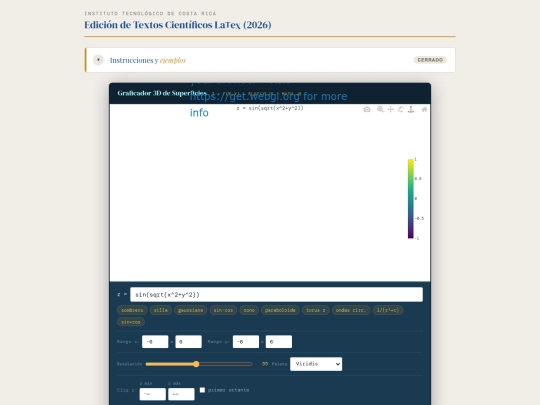Click the Instituto Tecnológico de Costa Rica text
This screenshot has width=540, height=405.
pyautogui.click(x=150, y=13)
